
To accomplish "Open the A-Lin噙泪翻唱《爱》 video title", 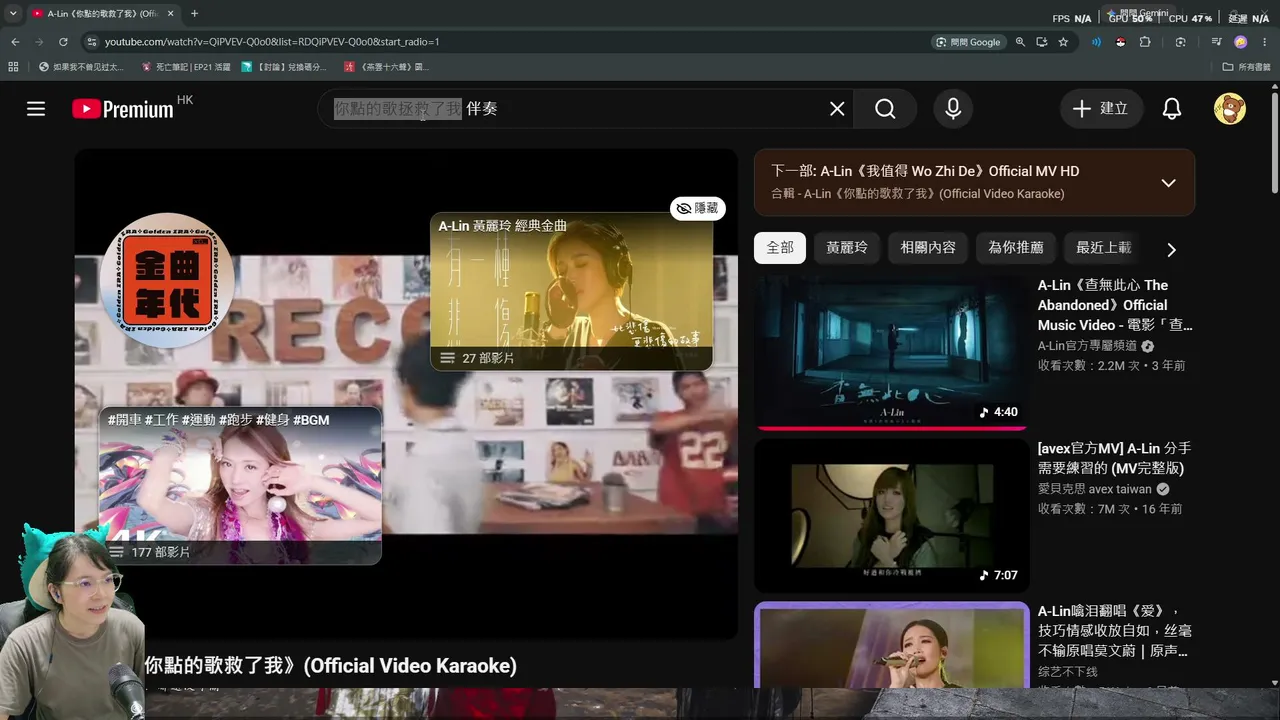I will [x=1115, y=631].
